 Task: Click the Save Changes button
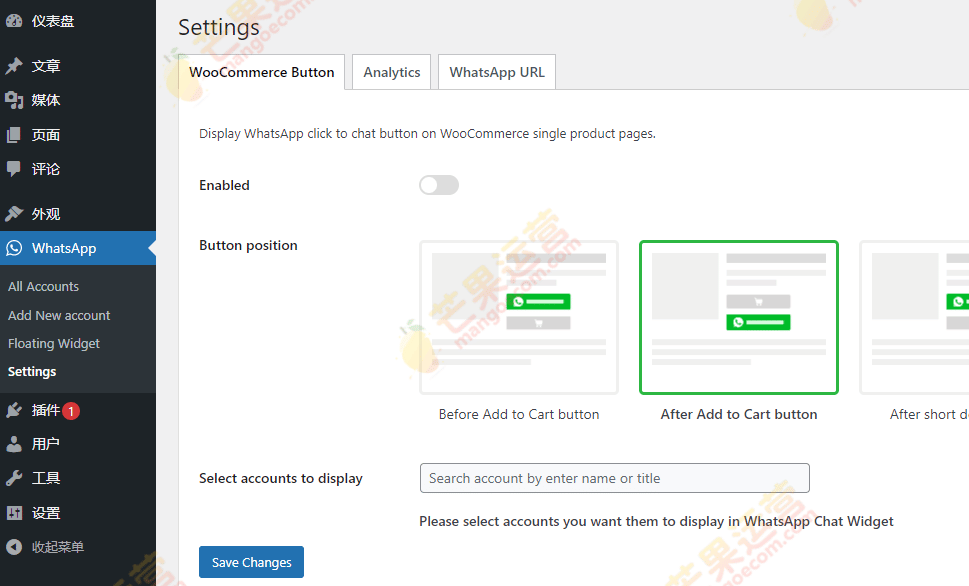[251, 562]
